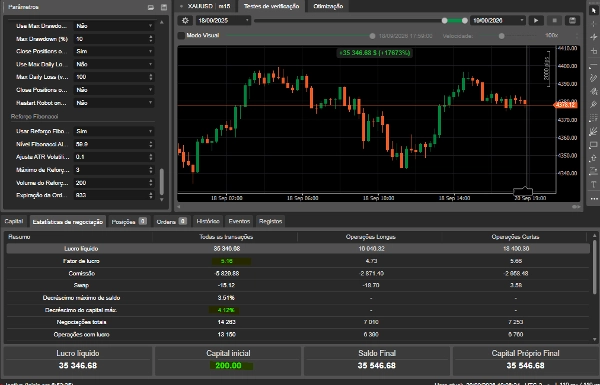
Task: Click the load parameters icon in Parâmetros header
Action: tap(151, 7)
